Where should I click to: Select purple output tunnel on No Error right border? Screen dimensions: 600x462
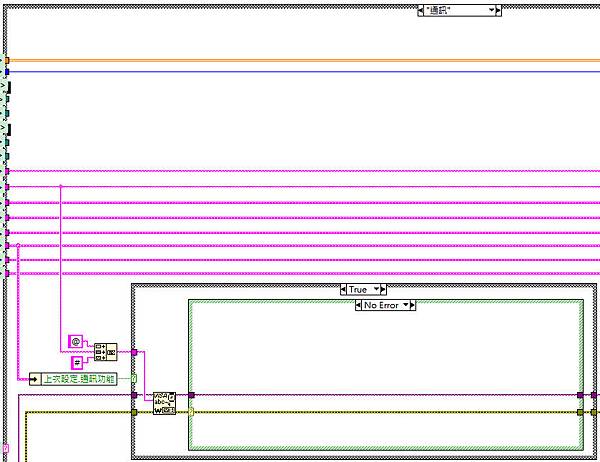point(580,395)
